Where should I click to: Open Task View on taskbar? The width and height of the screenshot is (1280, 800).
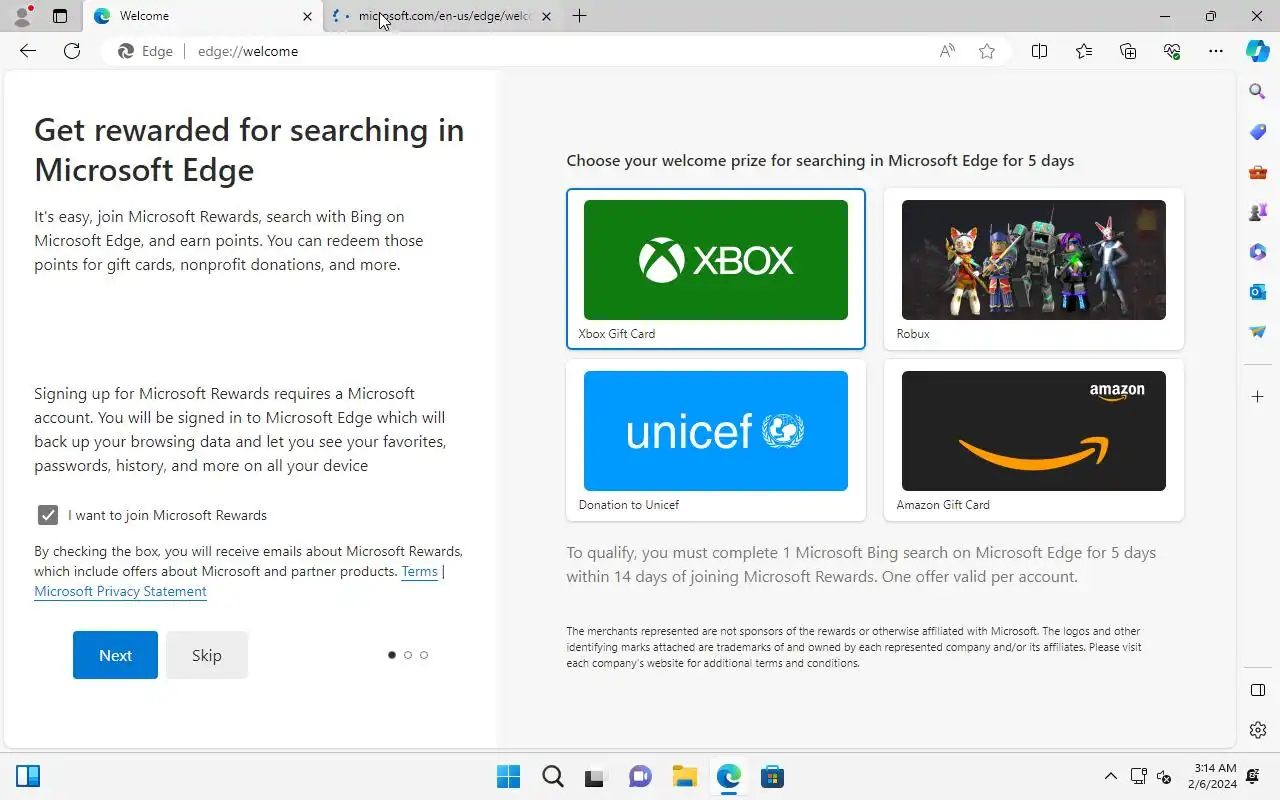pos(596,776)
